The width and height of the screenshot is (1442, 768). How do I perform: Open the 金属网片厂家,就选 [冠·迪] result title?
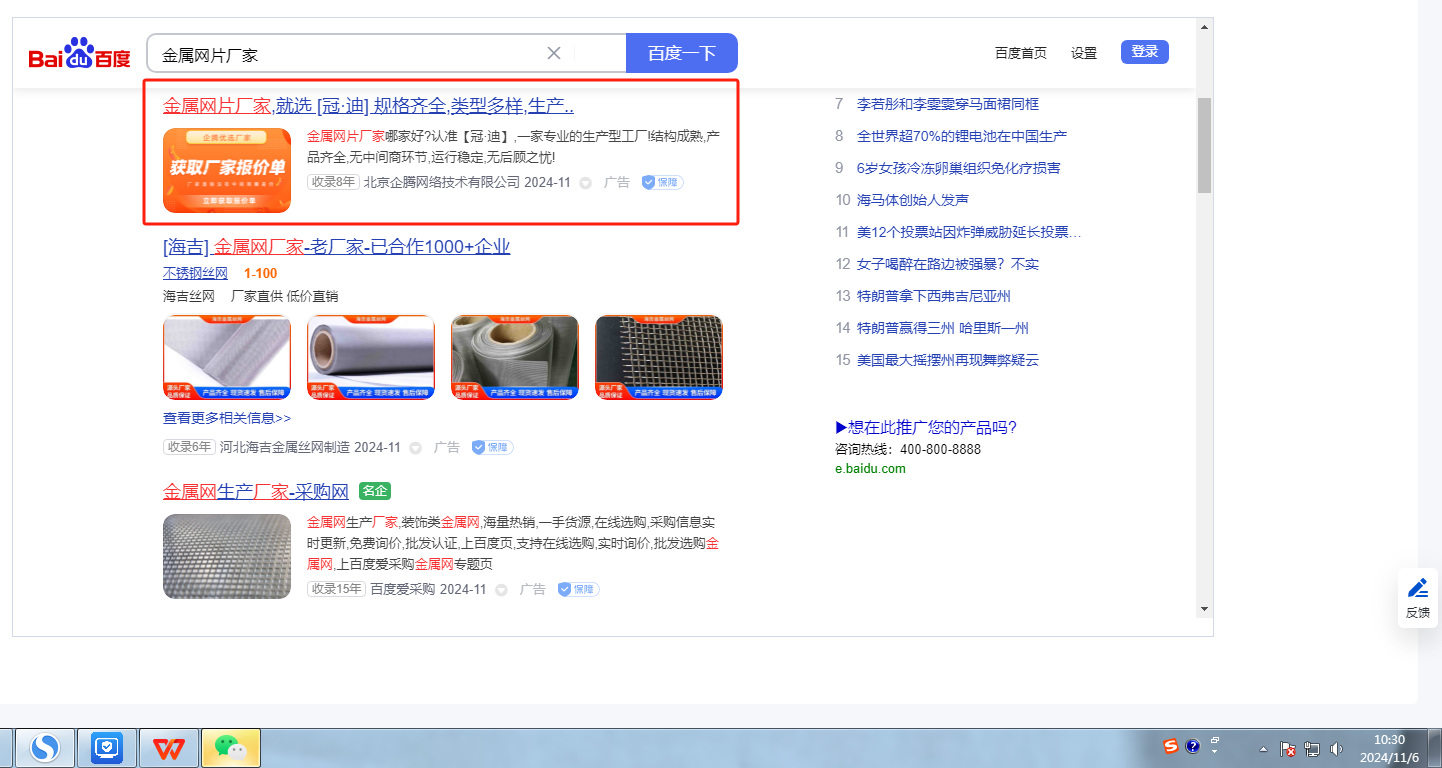tap(368, 105)
